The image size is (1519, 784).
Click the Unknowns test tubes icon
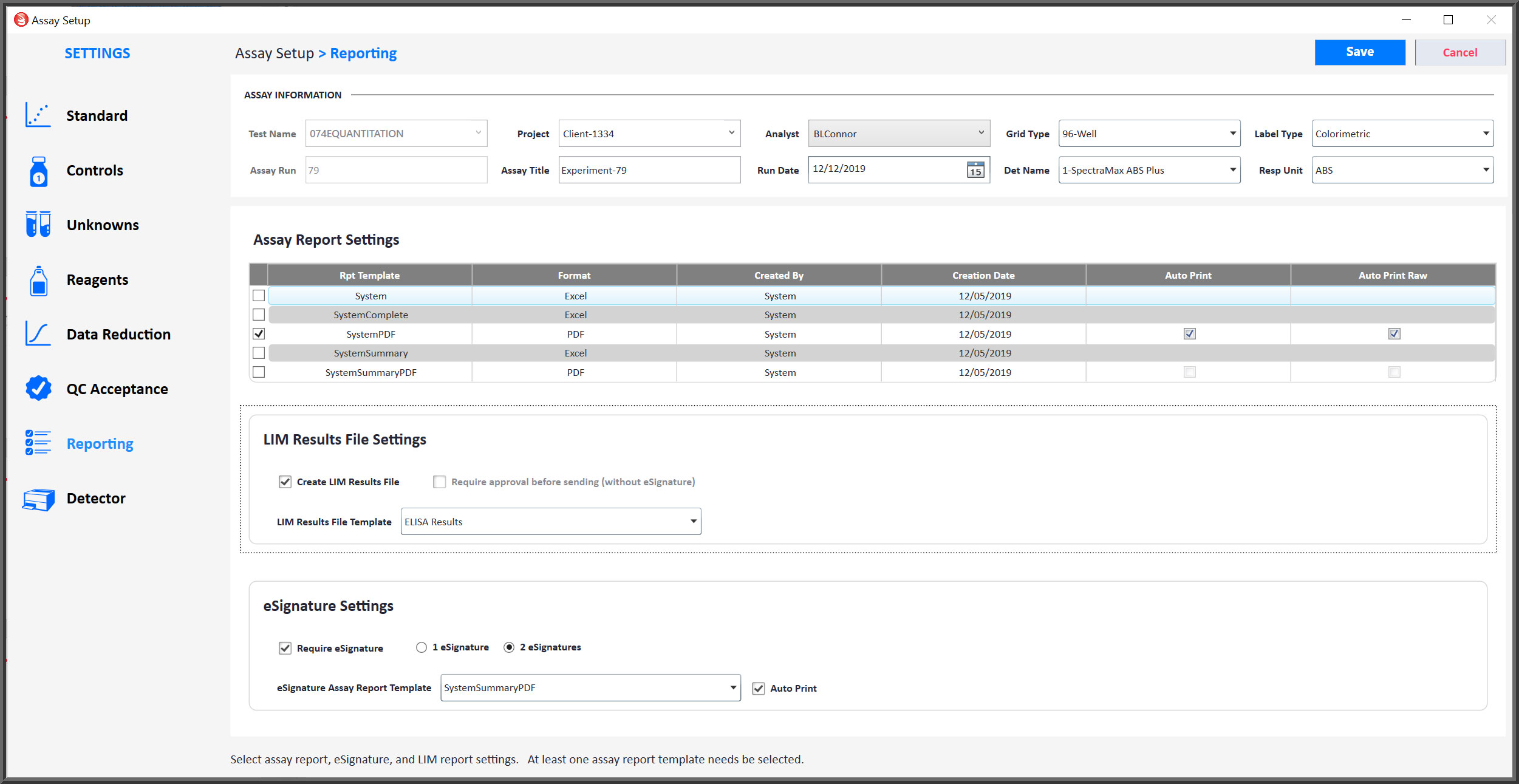pos(38,224)
